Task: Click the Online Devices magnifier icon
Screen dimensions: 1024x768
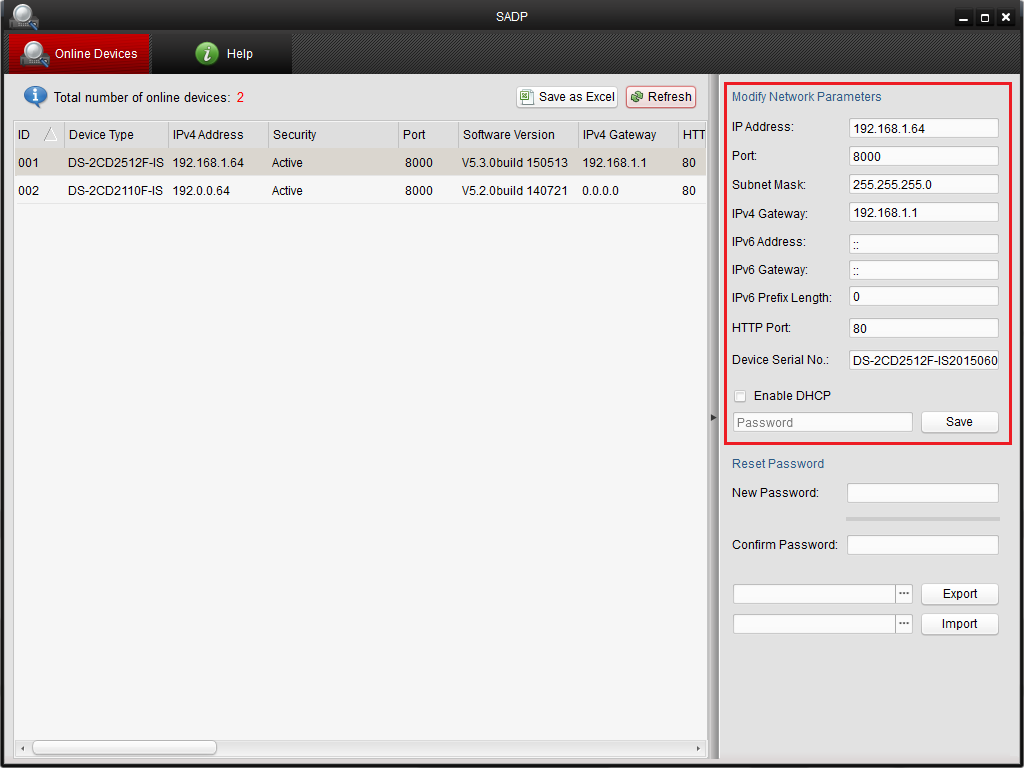Action: coord(31,51)
